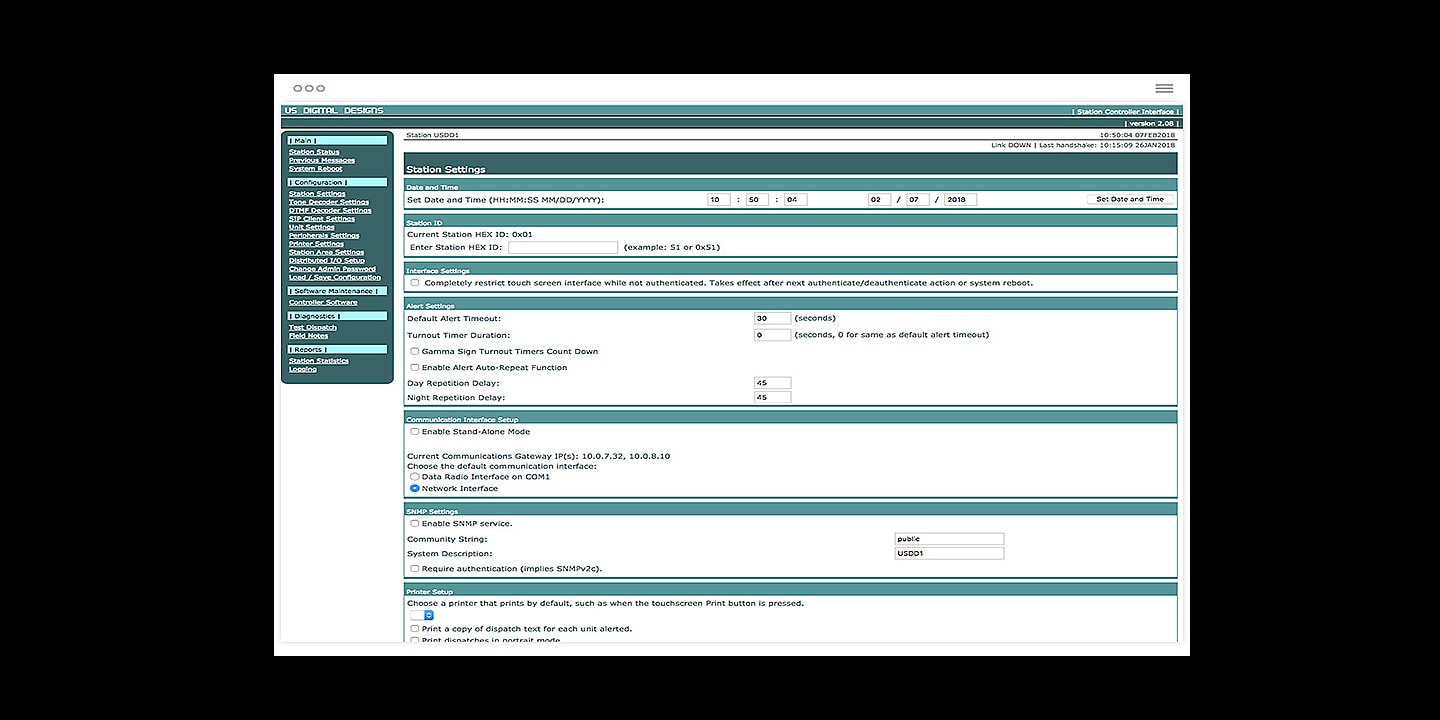1440x720 pixels.
Task: Open the System Reboot link
Action: click(x=315, y=169)
